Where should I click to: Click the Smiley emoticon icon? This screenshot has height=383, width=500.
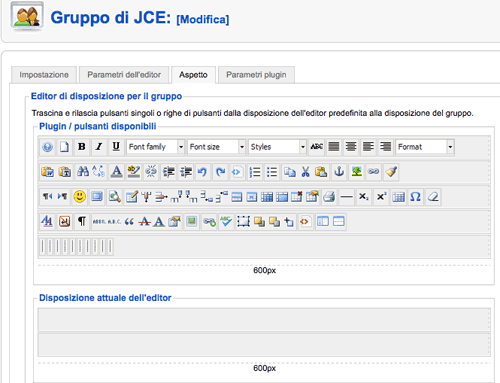point(79,197)
